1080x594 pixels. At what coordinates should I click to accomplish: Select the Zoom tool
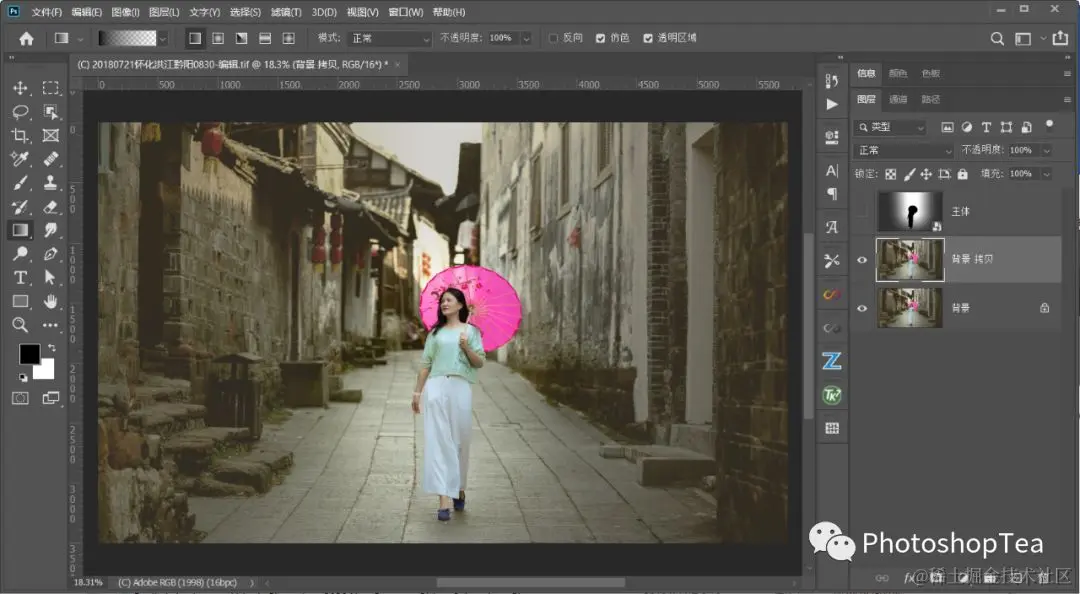[20, 325]
